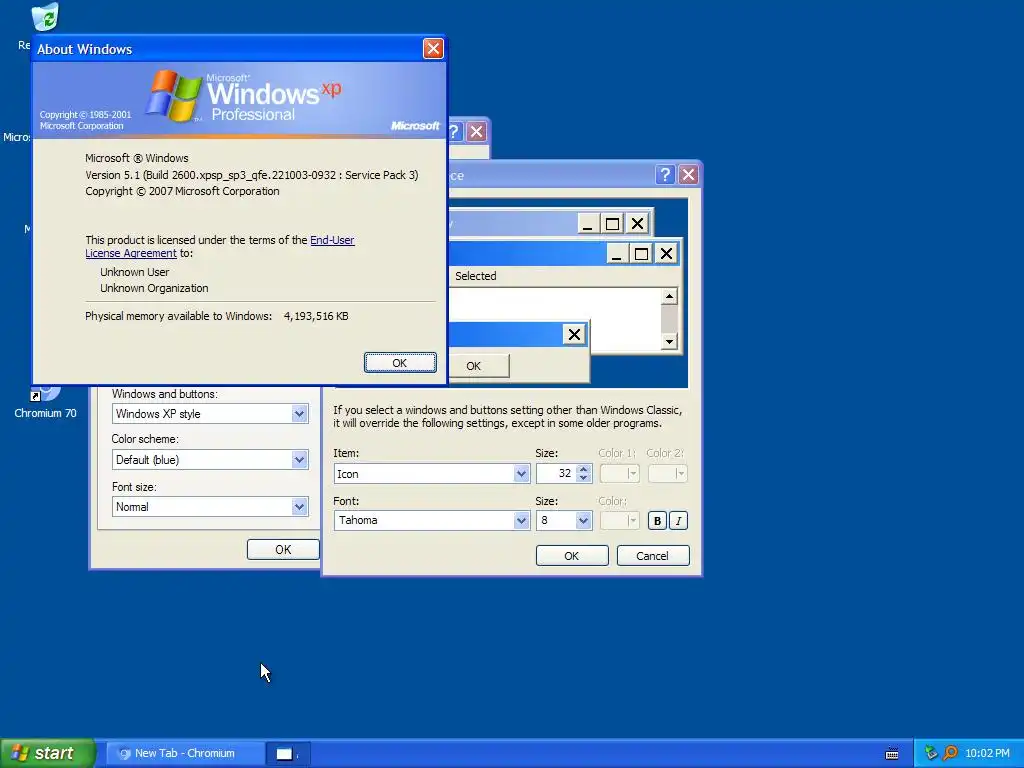Increase the Item size spinner value
Viewport: 1024px width, 768px height.
click(x=583, y=469)
